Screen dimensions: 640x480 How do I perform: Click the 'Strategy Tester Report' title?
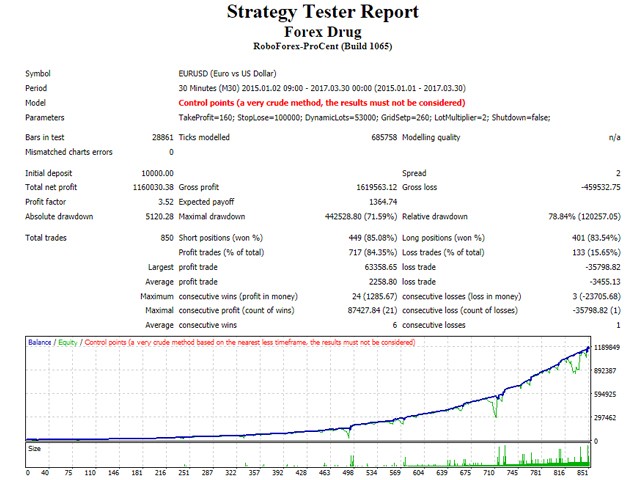pos(322,12)
